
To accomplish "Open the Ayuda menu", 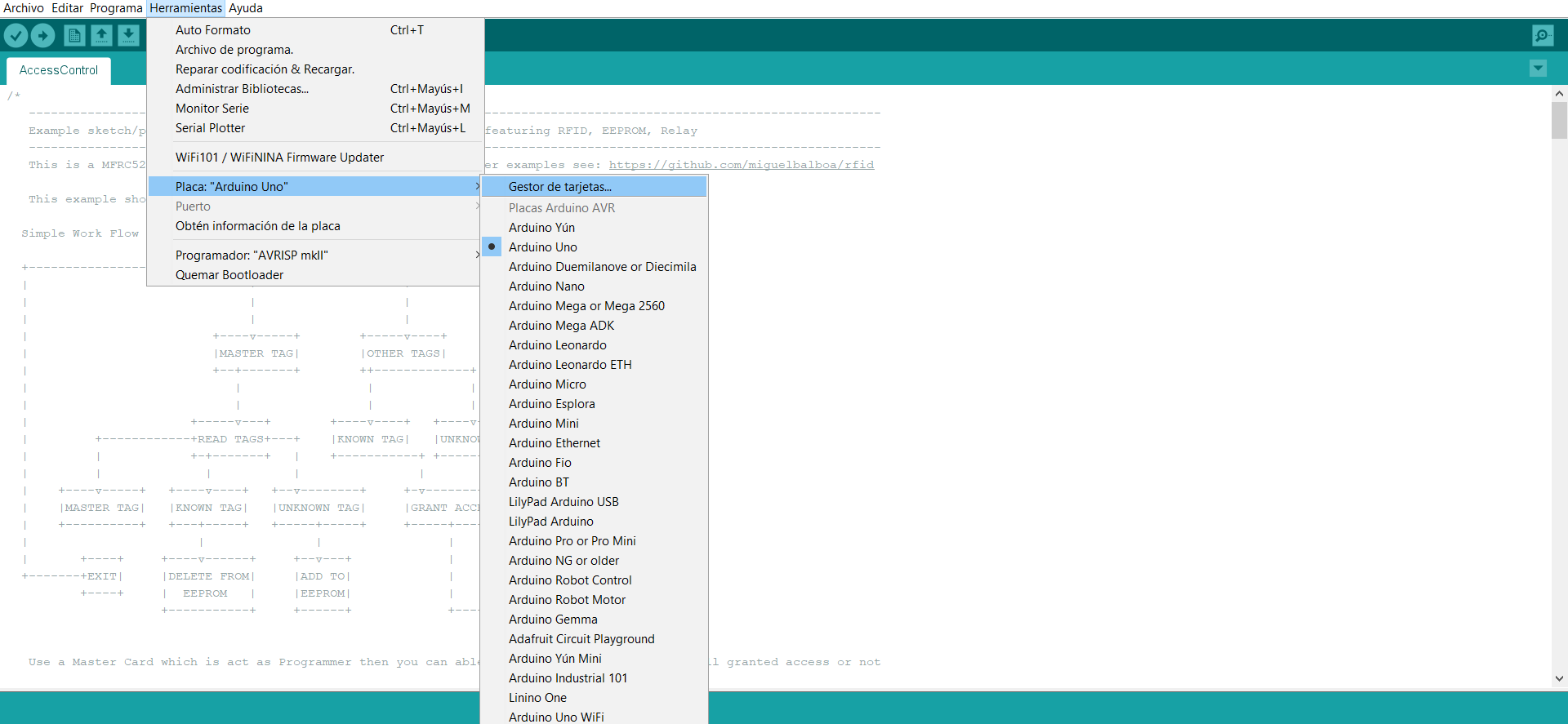I will pos(246,8).
